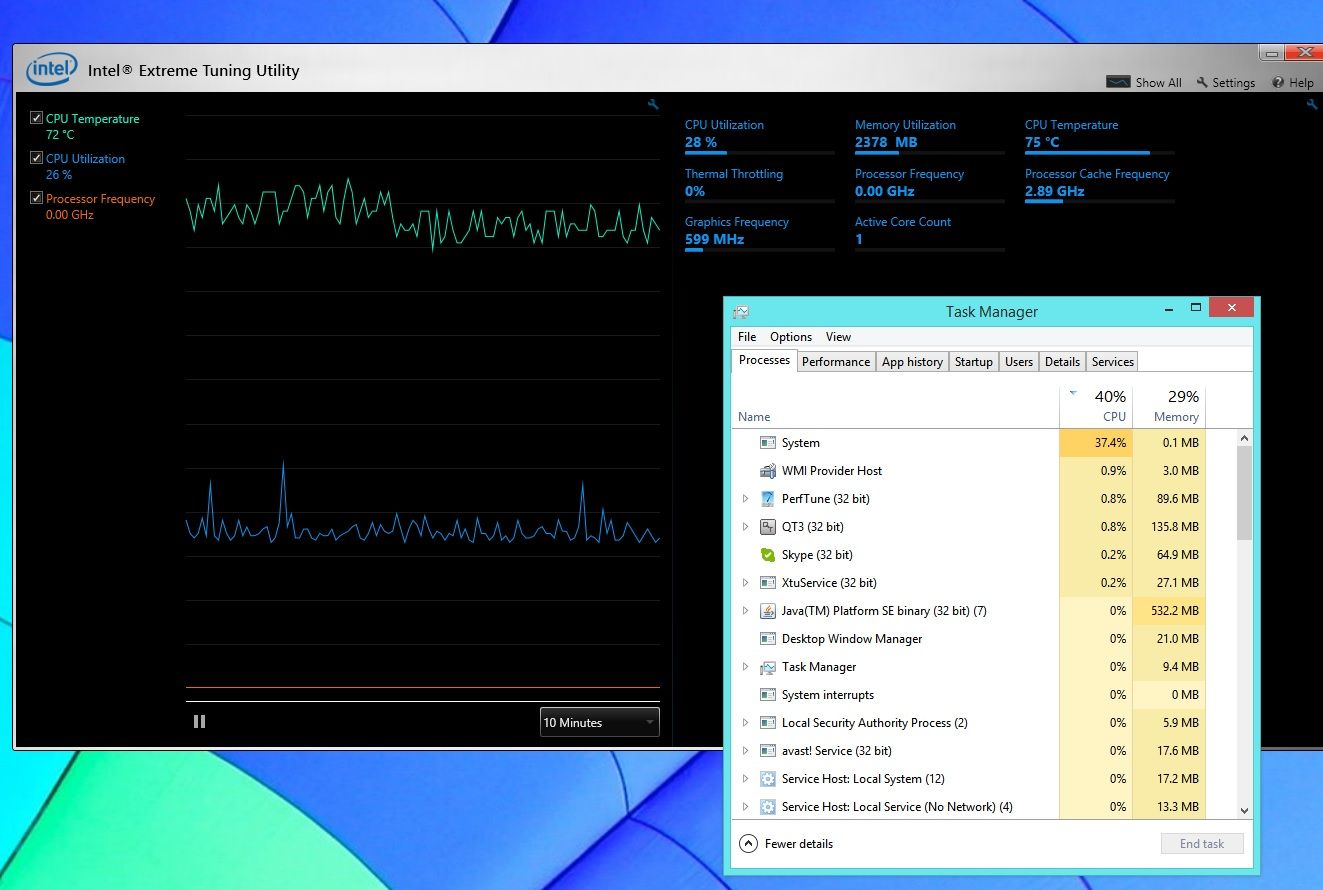This screenshot has width=1323, height=890.
Task: Expand avast! Service (32 bit) row
Action: click(x=745, y=750)
